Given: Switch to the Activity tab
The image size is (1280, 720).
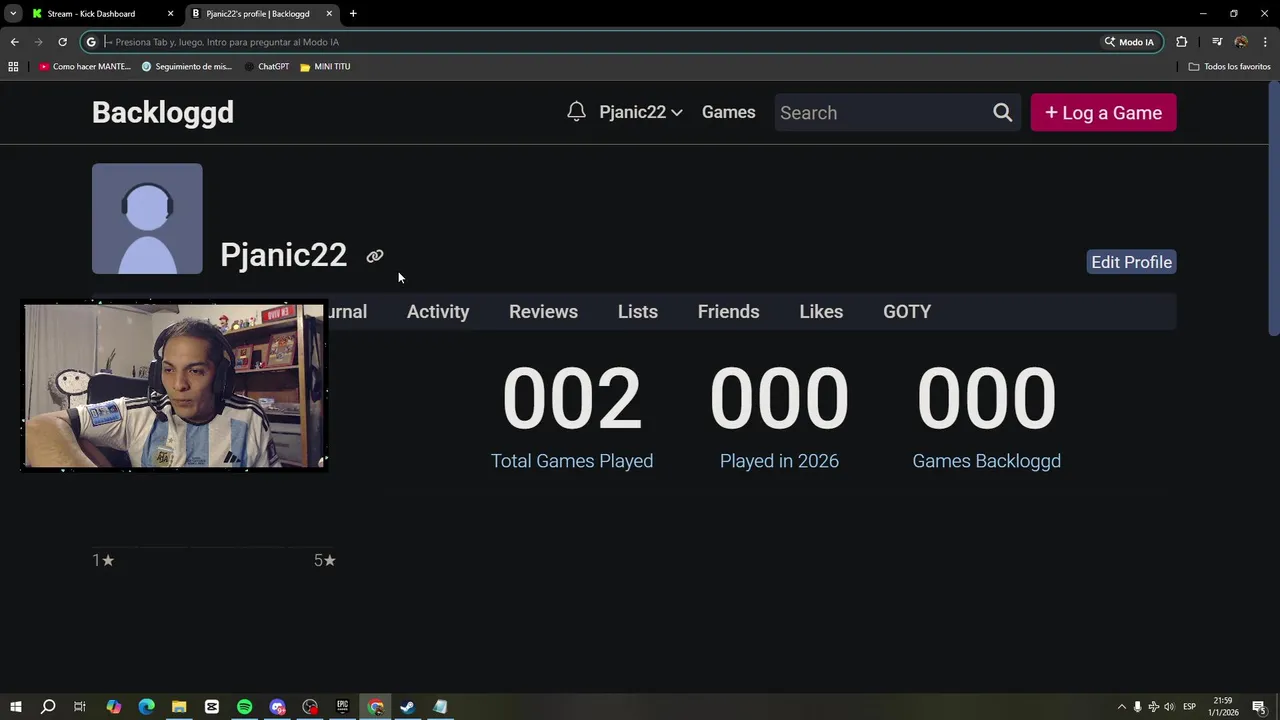Looking at the screenshot, I should click(x=438, y=312).
